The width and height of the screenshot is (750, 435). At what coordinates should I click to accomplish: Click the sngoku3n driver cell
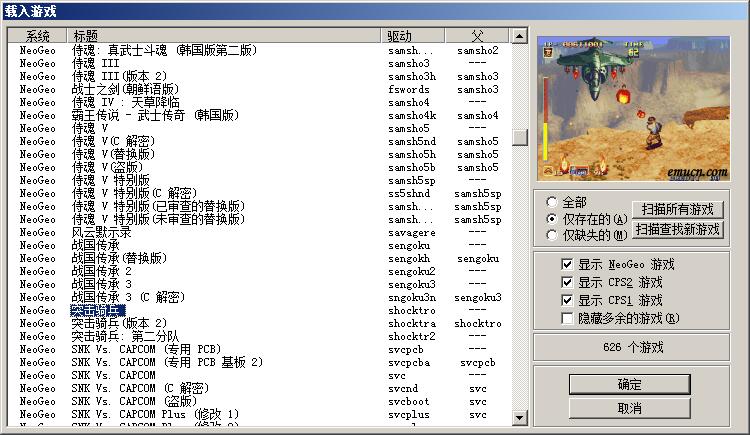tap(412, 297)
